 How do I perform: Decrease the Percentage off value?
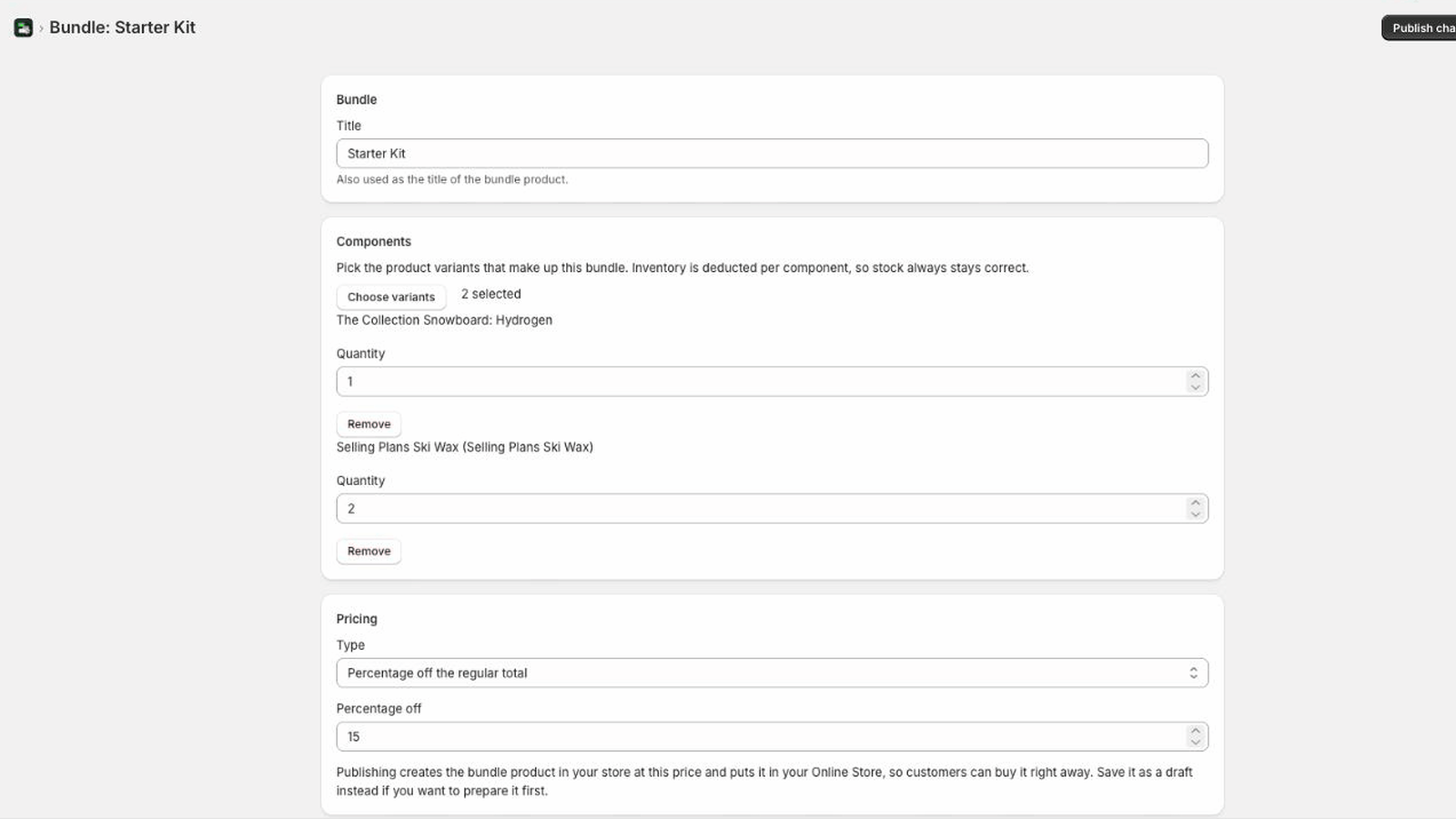pyautogui.click(x=1195, y=743)
